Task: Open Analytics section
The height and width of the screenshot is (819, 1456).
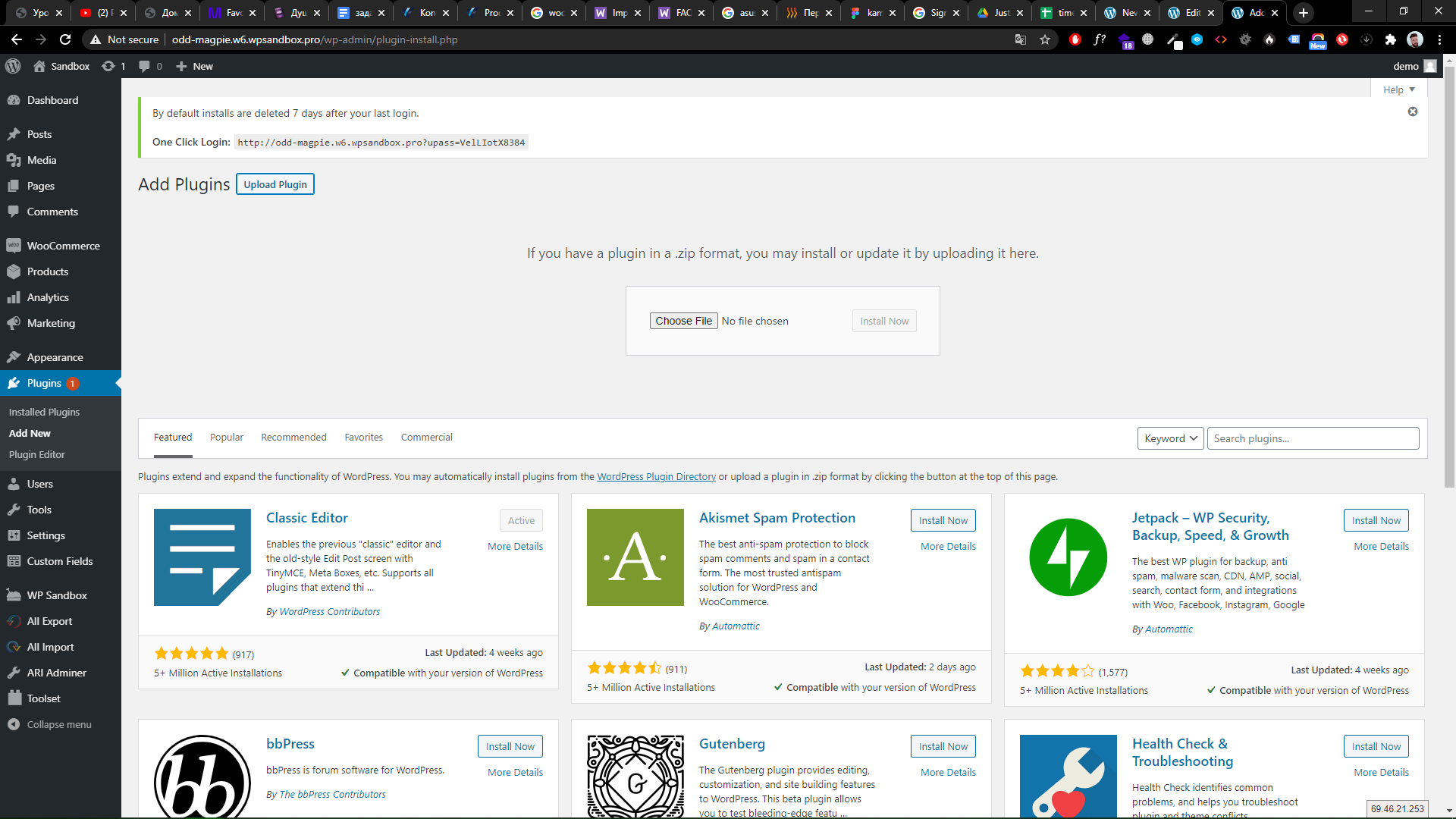Action: 48,297
